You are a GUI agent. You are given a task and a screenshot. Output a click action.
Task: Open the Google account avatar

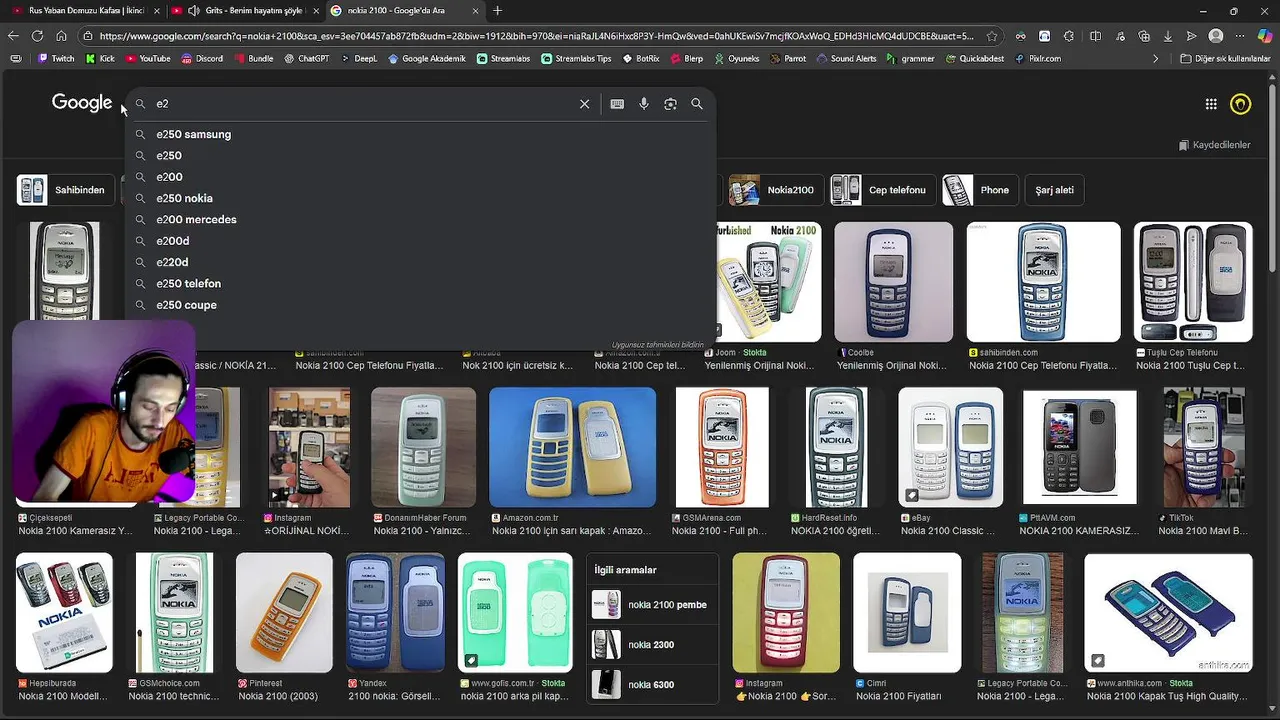[x=1241, y=104]
